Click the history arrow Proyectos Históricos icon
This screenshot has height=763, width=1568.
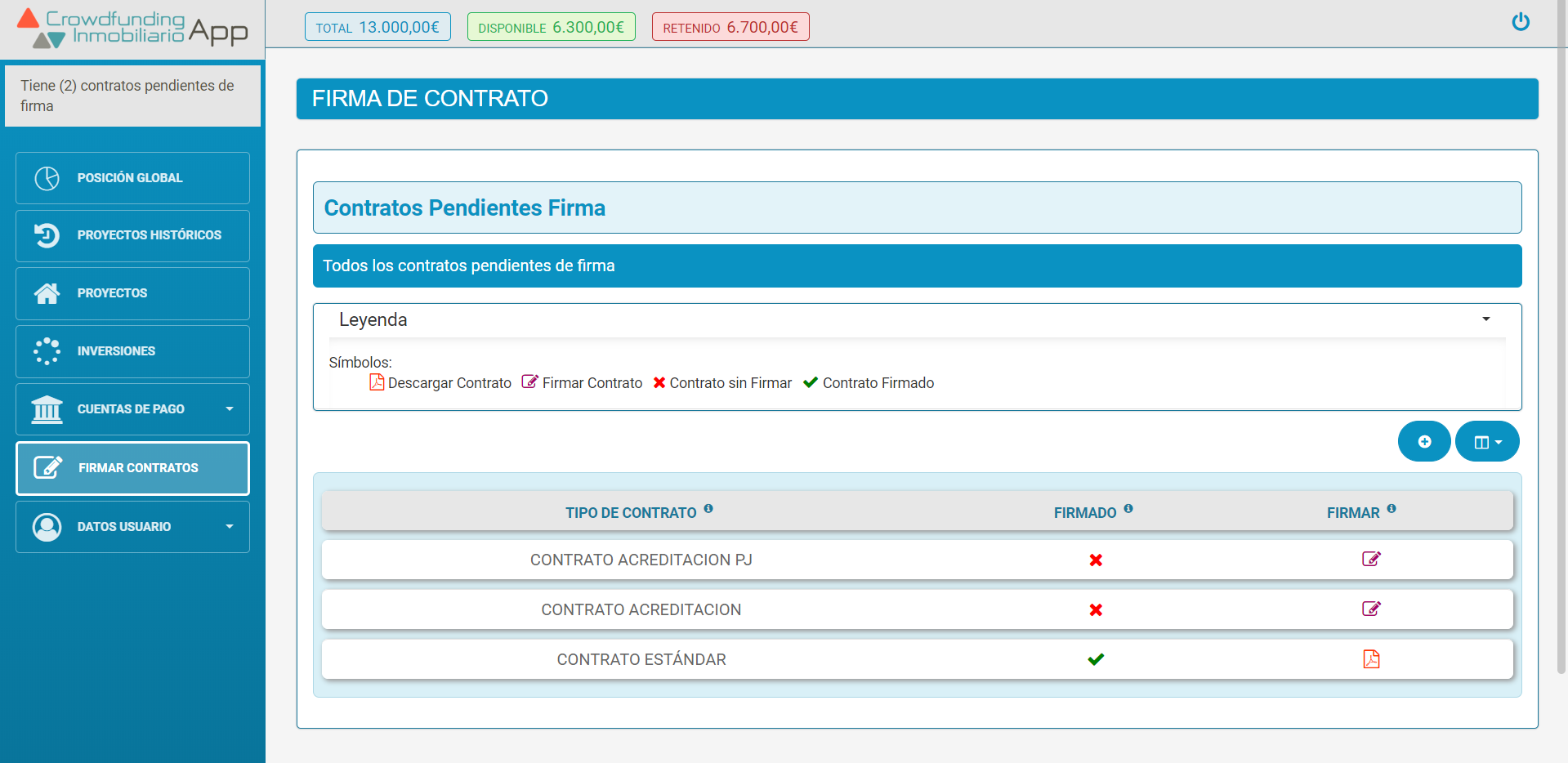tap(47, 235)
